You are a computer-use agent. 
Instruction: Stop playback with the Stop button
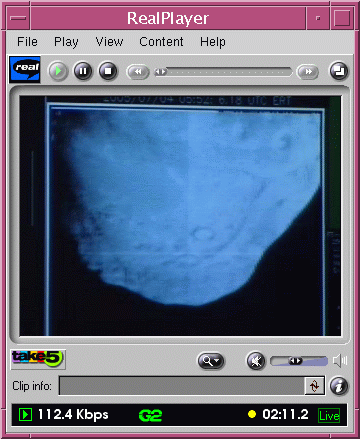click(x=108, y=71)
